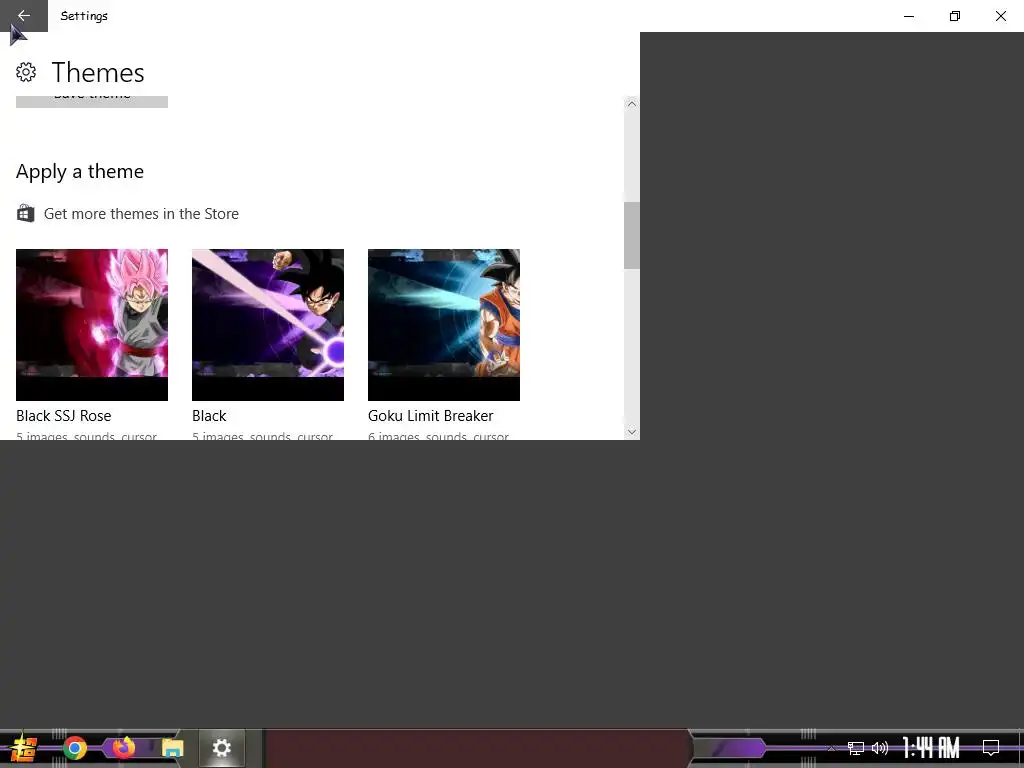The height and width of the screenshot is (768, 1024).
Task: Click the 'Apply a theme' heading
Action: tap(80, 171)
